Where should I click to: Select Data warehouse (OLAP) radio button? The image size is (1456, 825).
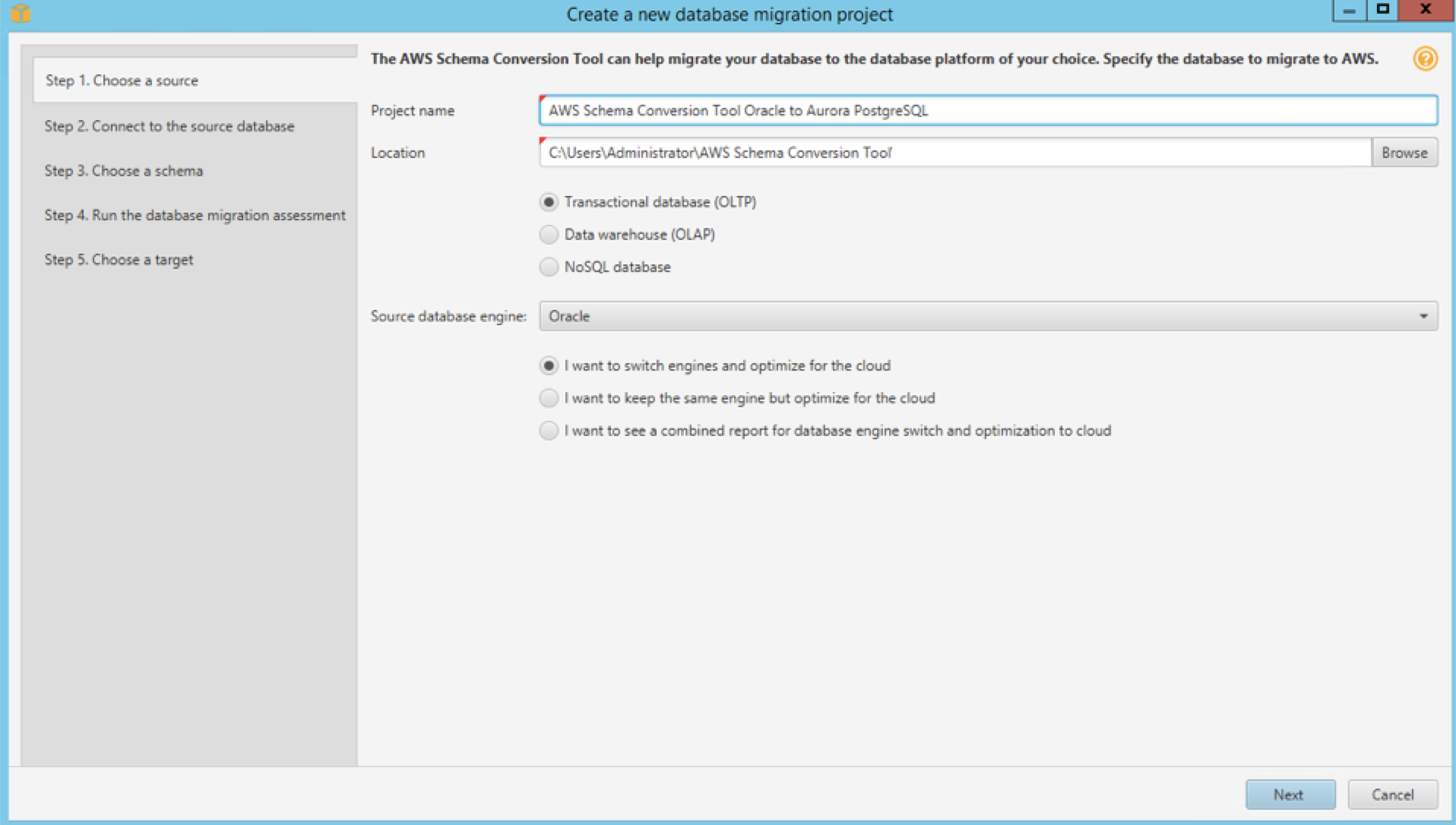[x=549, y=235]
